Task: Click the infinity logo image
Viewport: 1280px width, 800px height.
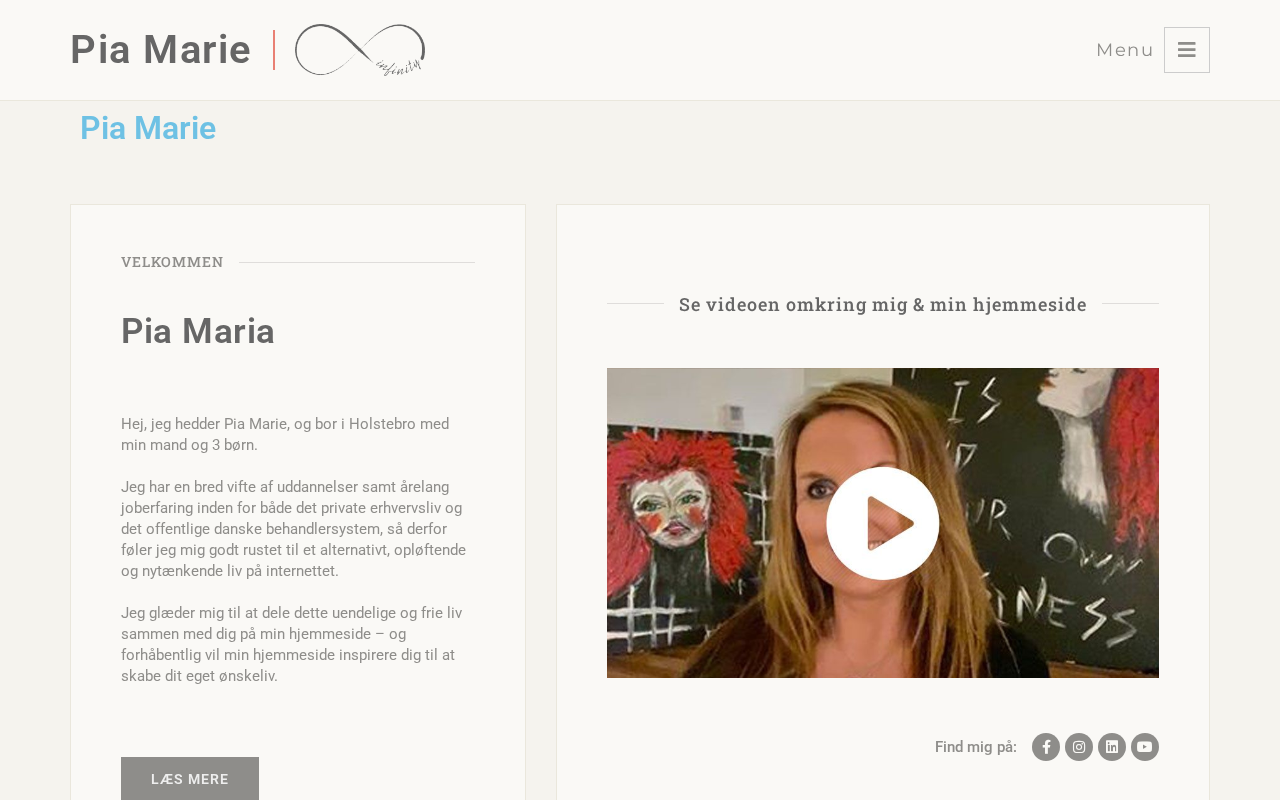Action: pos(360,50)
